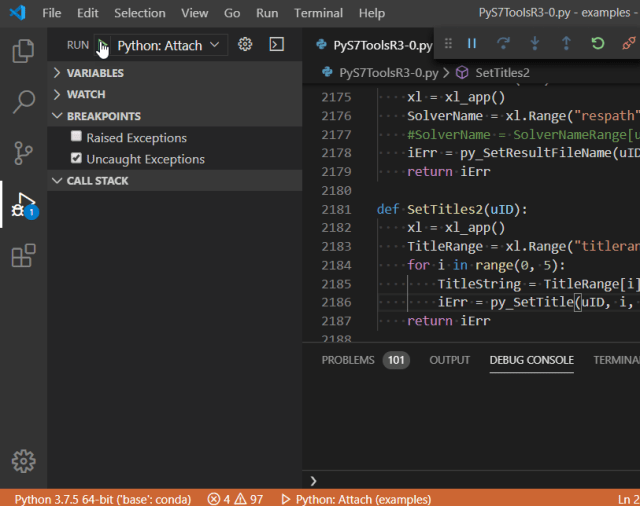The height and width of the screenshot is (506, 640).
Task: Open the Search view icon
Action: [x=23, y=102]
